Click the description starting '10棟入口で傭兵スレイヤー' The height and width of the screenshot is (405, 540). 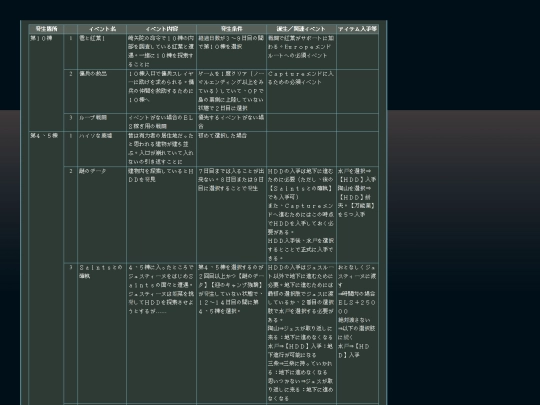162,91
